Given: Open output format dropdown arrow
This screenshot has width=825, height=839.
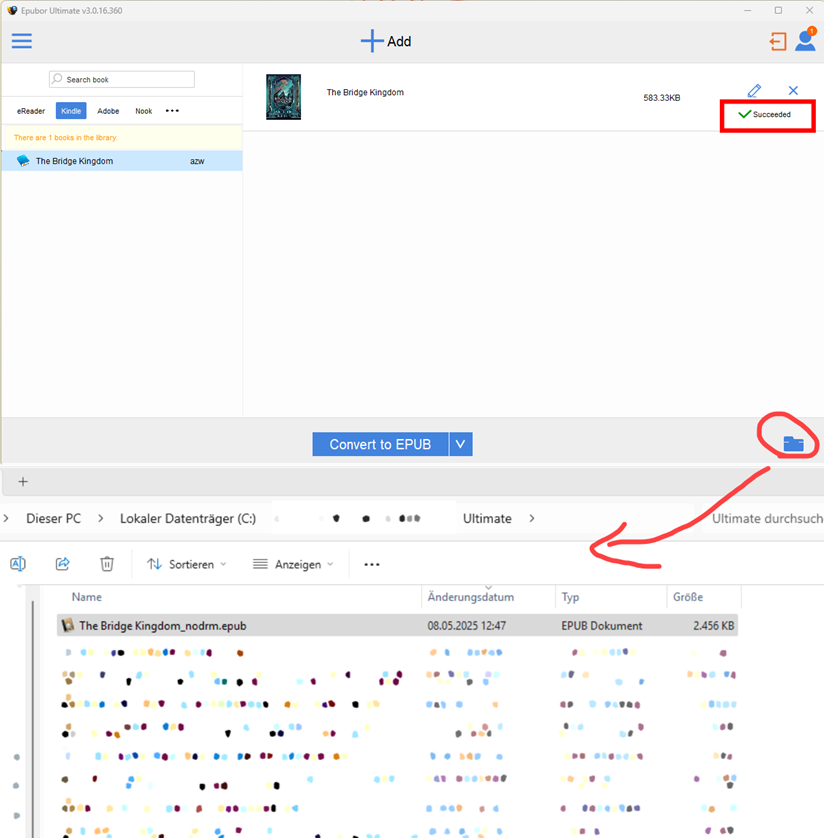Looking at the screenshot, I should point(461,444).
